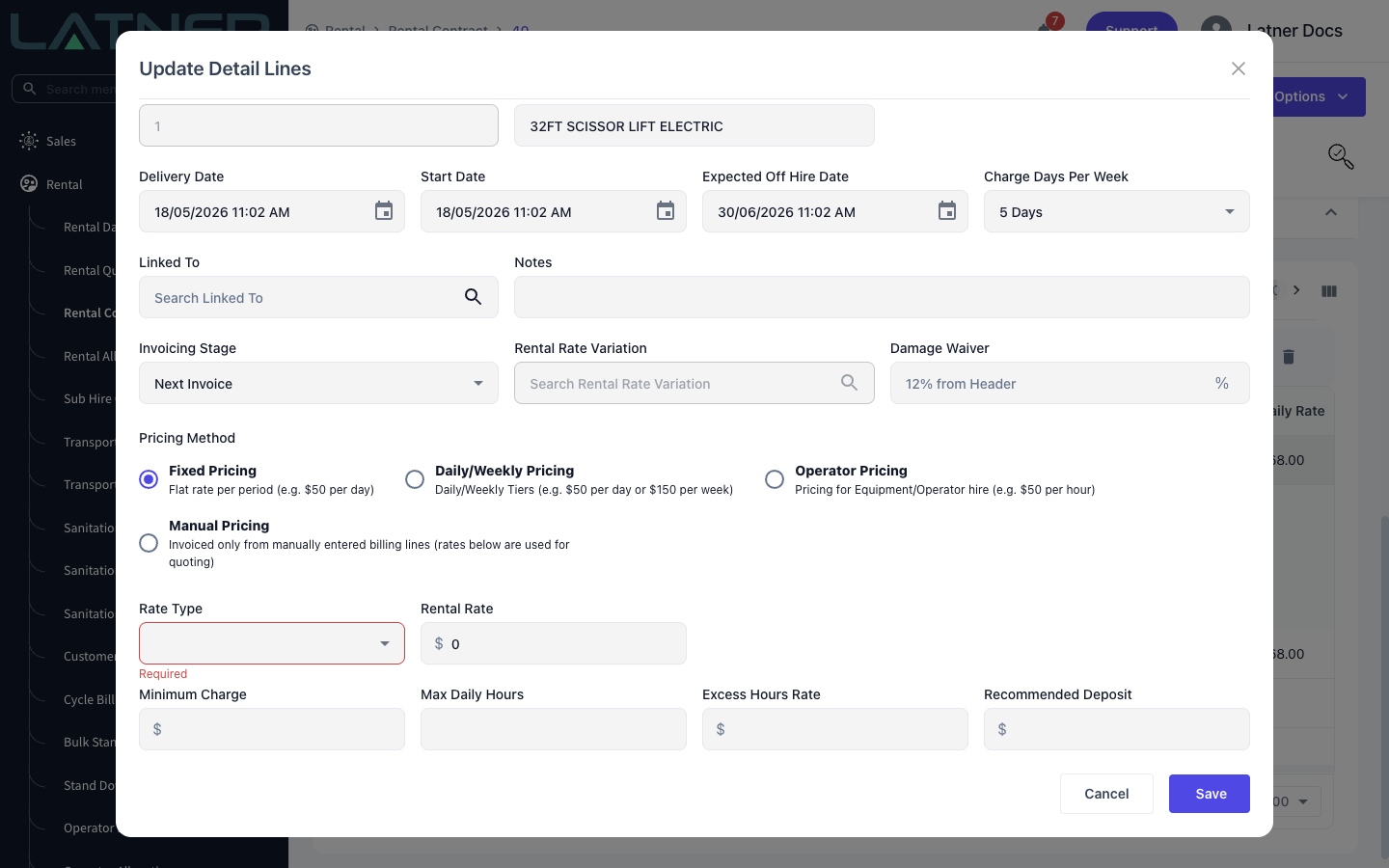Viewport: 1389px width, 868px height.
Task: Click the Damage Waiver percent icon
Action: pyautogui.click(x=1222, y=383)
